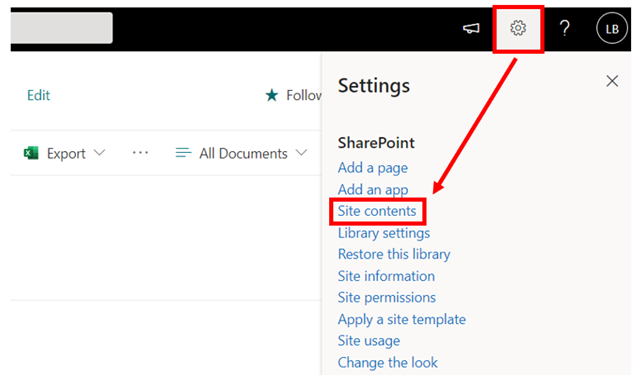The width and height of the screenshot is (641, 381).
Task: Click the Excel icon beside Export
Action: pos(31,153)
